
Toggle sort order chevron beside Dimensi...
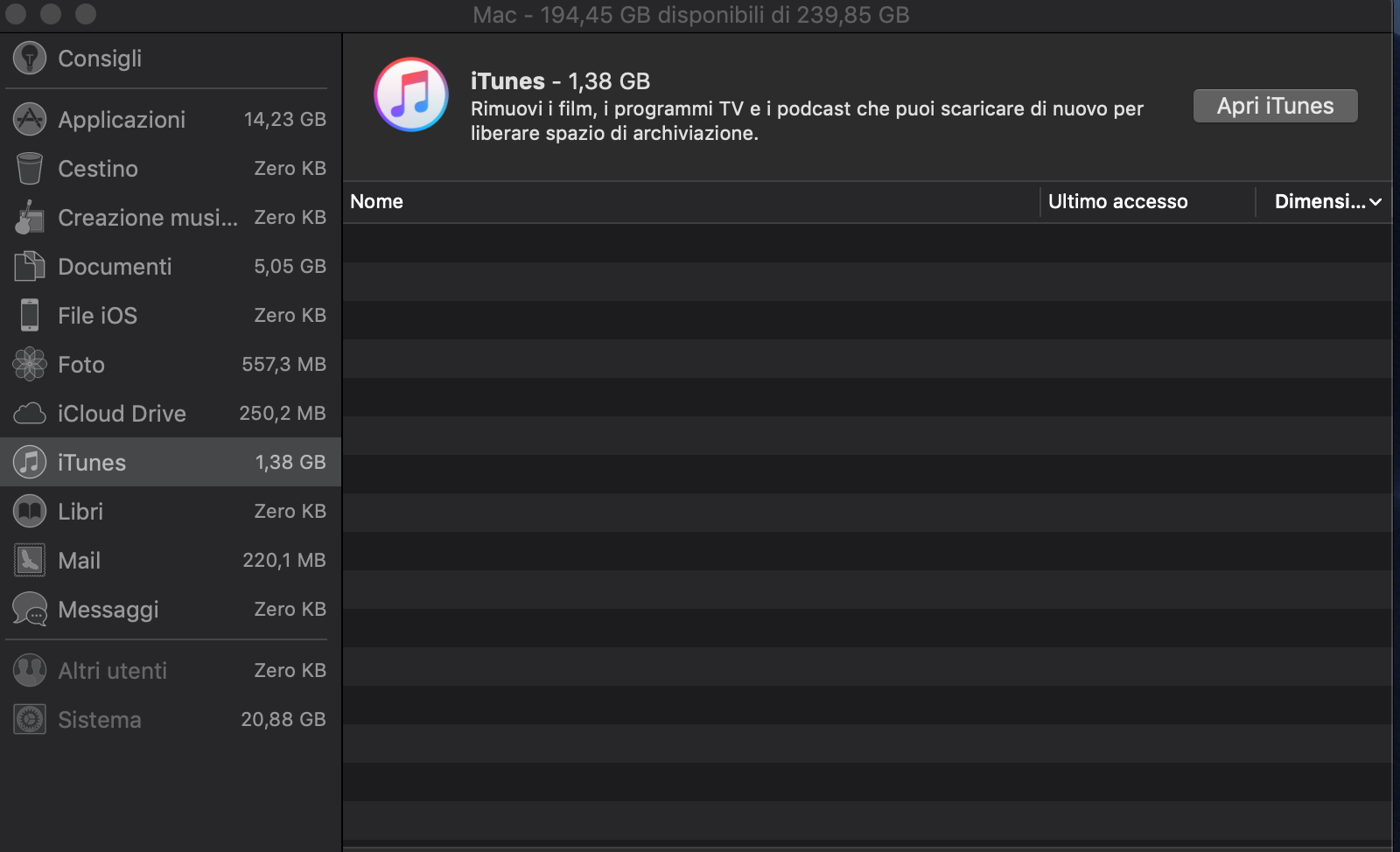coord(1375,202)
